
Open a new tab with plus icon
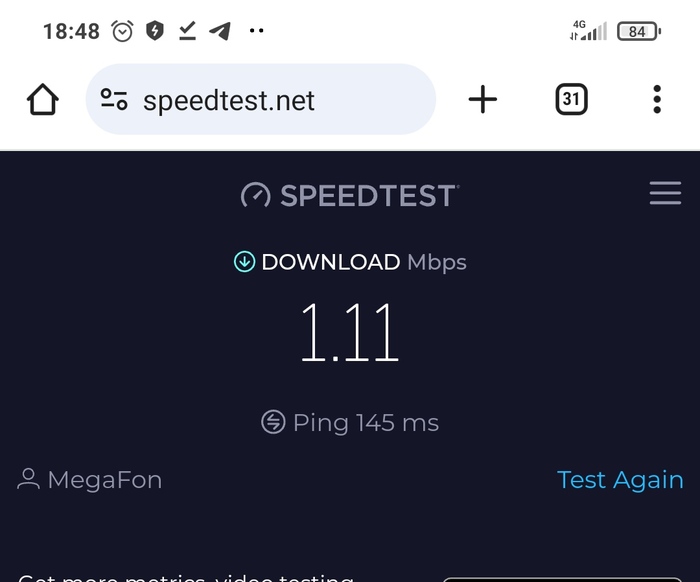(482, 99)
